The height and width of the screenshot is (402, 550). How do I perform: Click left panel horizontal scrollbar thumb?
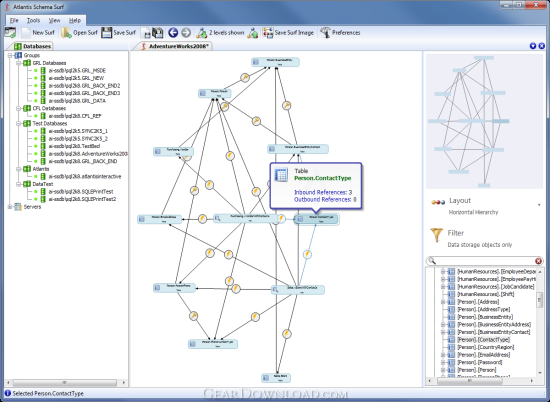coord(64,382)
